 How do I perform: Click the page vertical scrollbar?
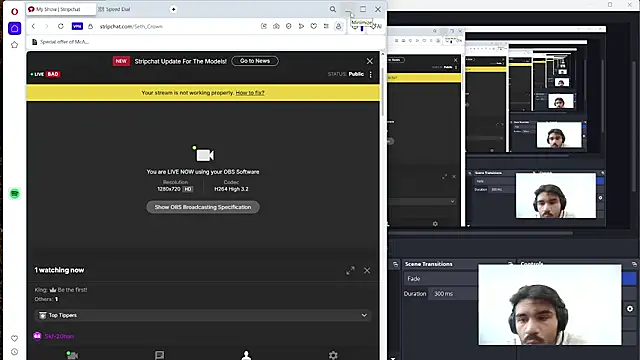pyautogui.click(x=382, y=92)
